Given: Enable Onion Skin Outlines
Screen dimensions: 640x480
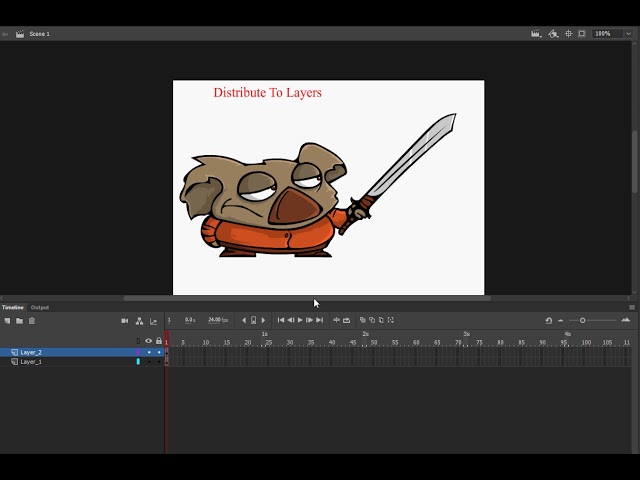Looking at the screenshot, I should point(372,320).
